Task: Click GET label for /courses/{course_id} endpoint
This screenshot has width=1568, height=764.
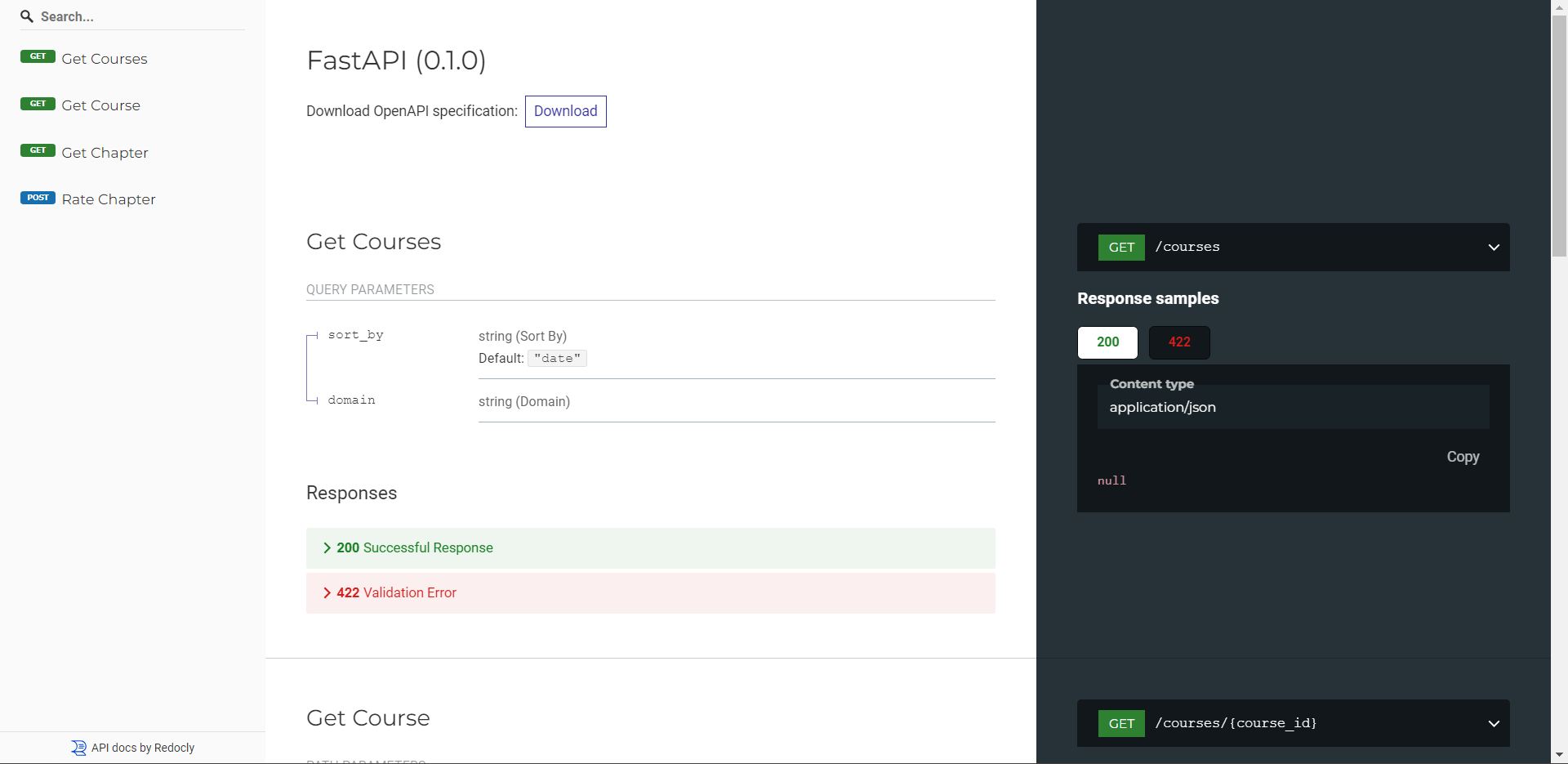Action: click(1121, 724)
